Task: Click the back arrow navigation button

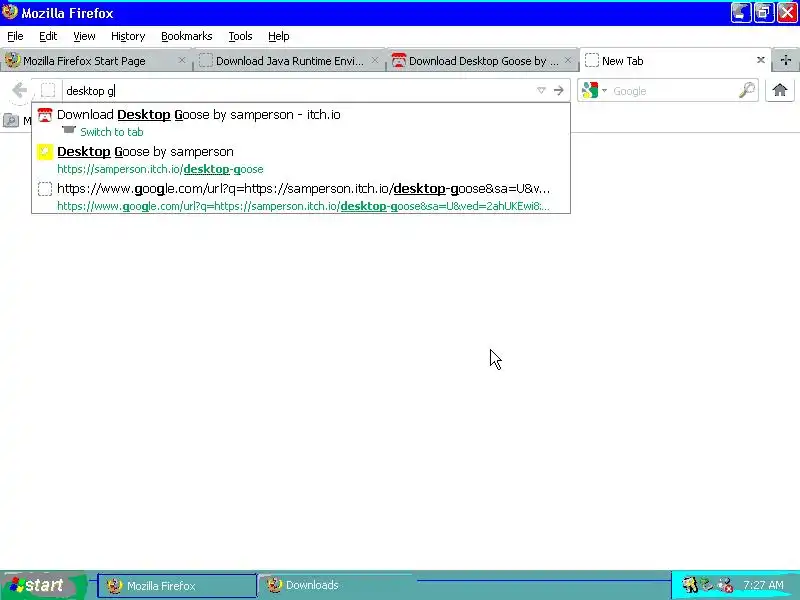Action: click(x=19, y=91)
